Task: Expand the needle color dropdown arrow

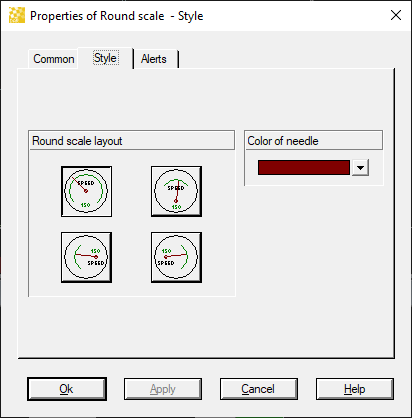Action: coord(360,167)
